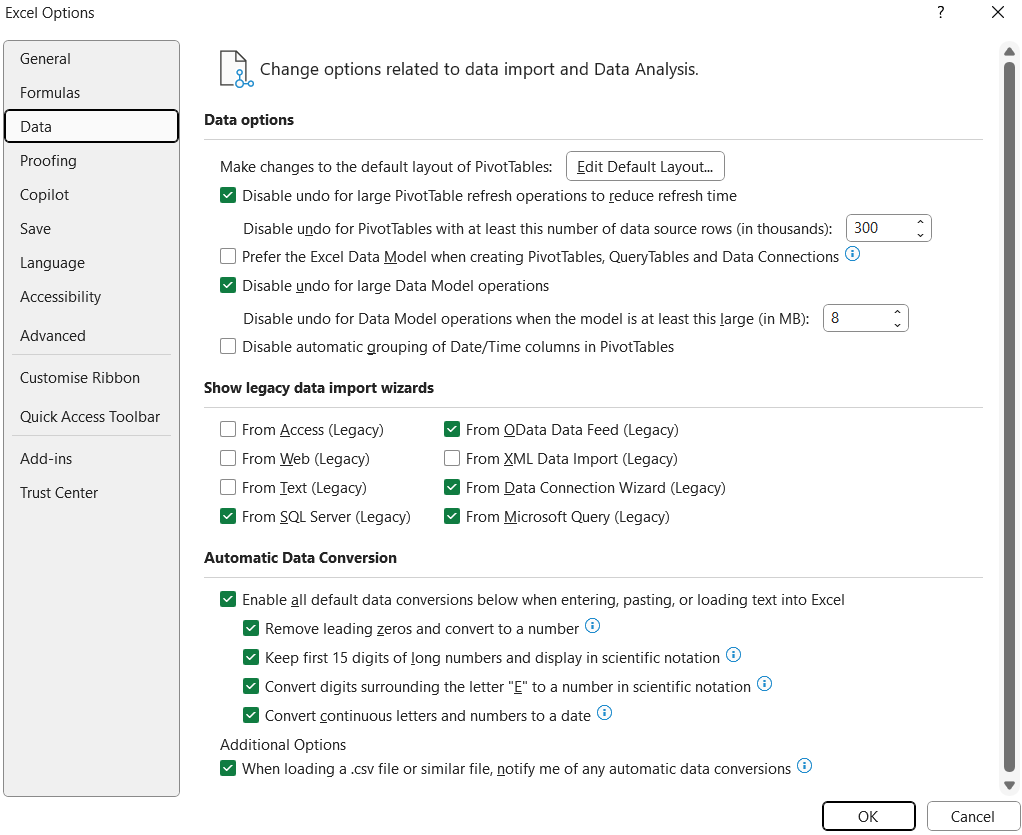Select the Data options category
1022x835 pixels.
pos(91,126)
